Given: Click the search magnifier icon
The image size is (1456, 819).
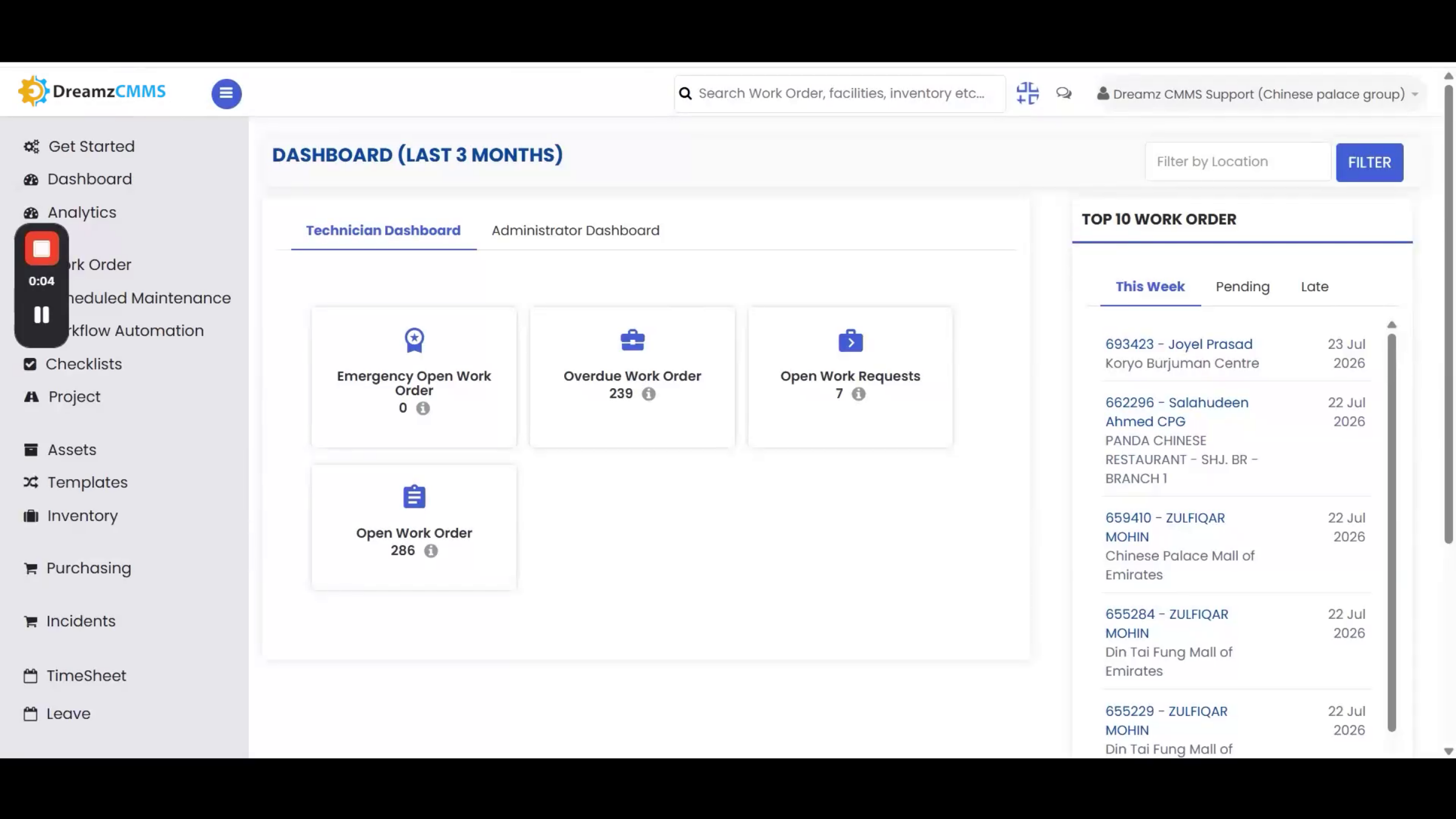Looking at the screenshot, I should [x=686, y=93].
